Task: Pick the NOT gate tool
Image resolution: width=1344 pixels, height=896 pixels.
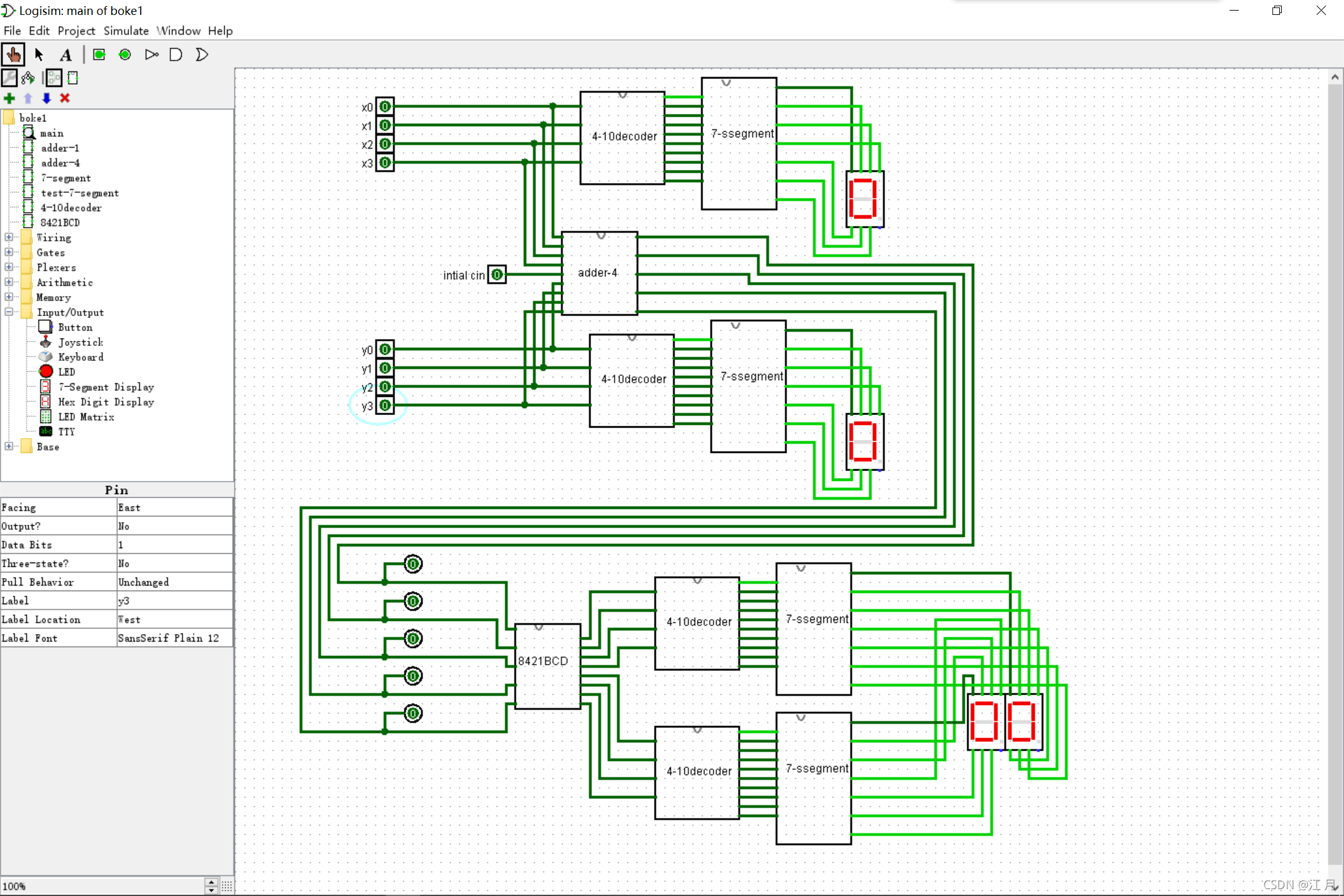Action: click(x=151, y=55)
